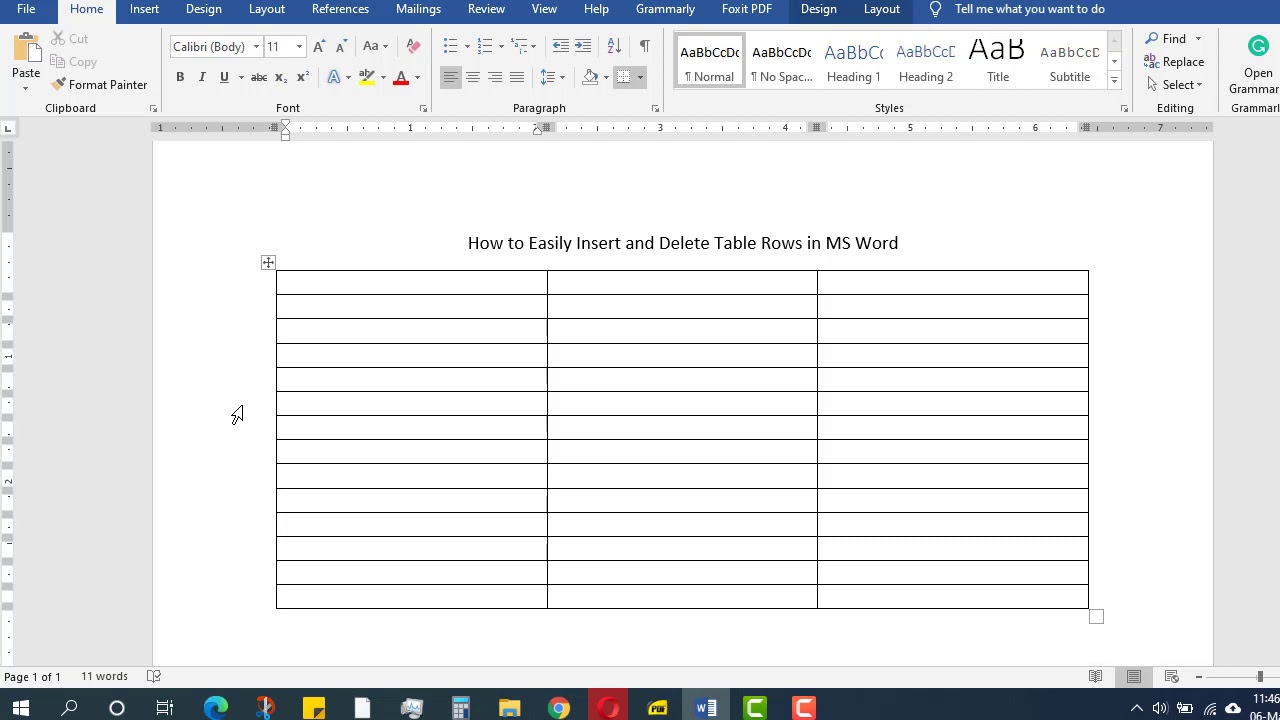Image resolution: width=1280 pixels, height=720 pixels.
Task: Open the font size dropdown
Action: 298,47
